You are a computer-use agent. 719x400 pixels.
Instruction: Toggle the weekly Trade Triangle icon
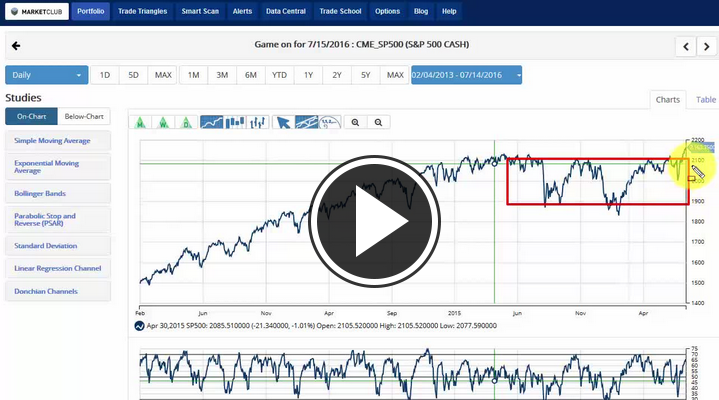[x=163, y=122]
